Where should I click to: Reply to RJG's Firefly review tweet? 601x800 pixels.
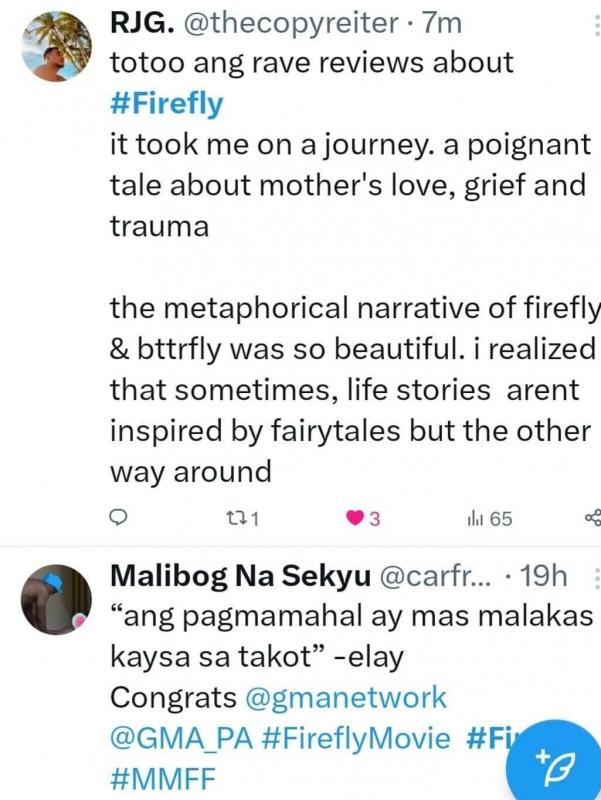coord(119,518)
